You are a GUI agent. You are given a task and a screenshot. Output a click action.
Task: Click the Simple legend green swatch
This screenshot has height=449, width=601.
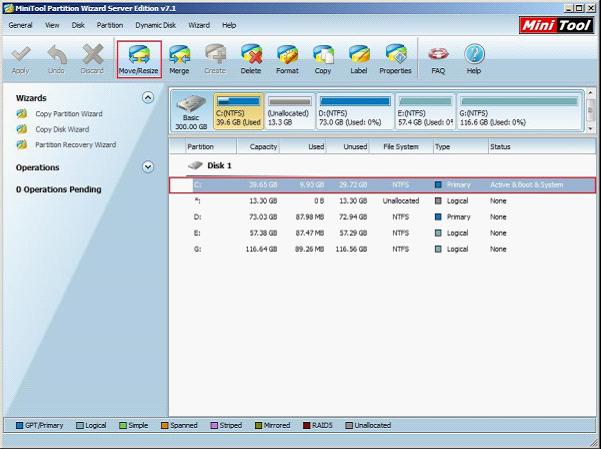123,425
